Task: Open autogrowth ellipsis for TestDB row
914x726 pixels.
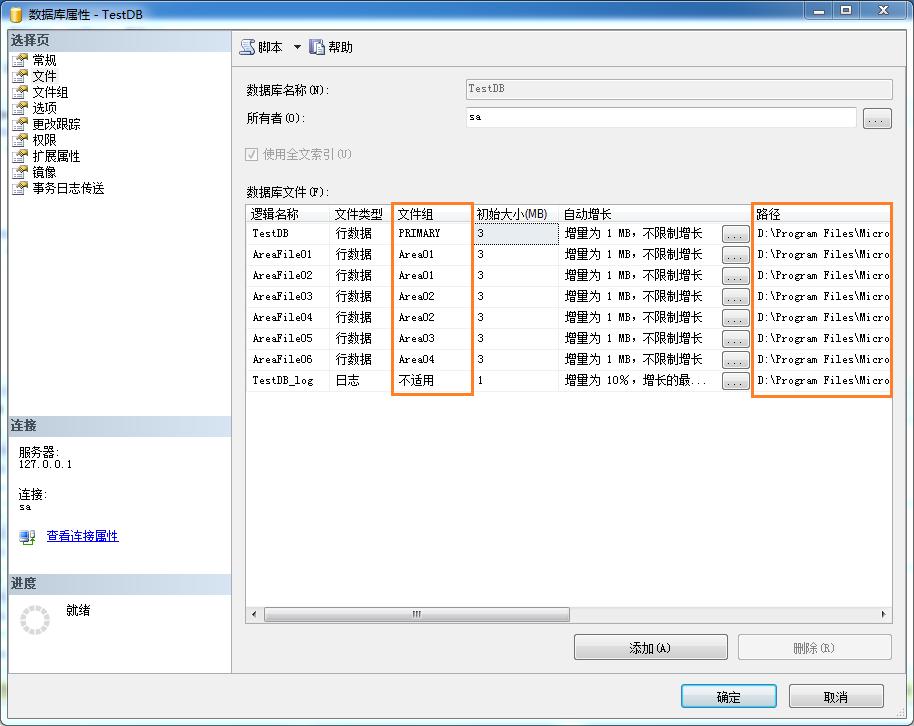Action: pyautogui.click(x=736, y=234)
